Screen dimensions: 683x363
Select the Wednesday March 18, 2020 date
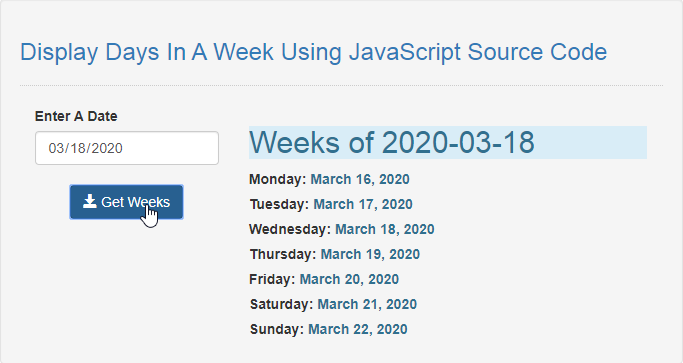tap(385, 229)
